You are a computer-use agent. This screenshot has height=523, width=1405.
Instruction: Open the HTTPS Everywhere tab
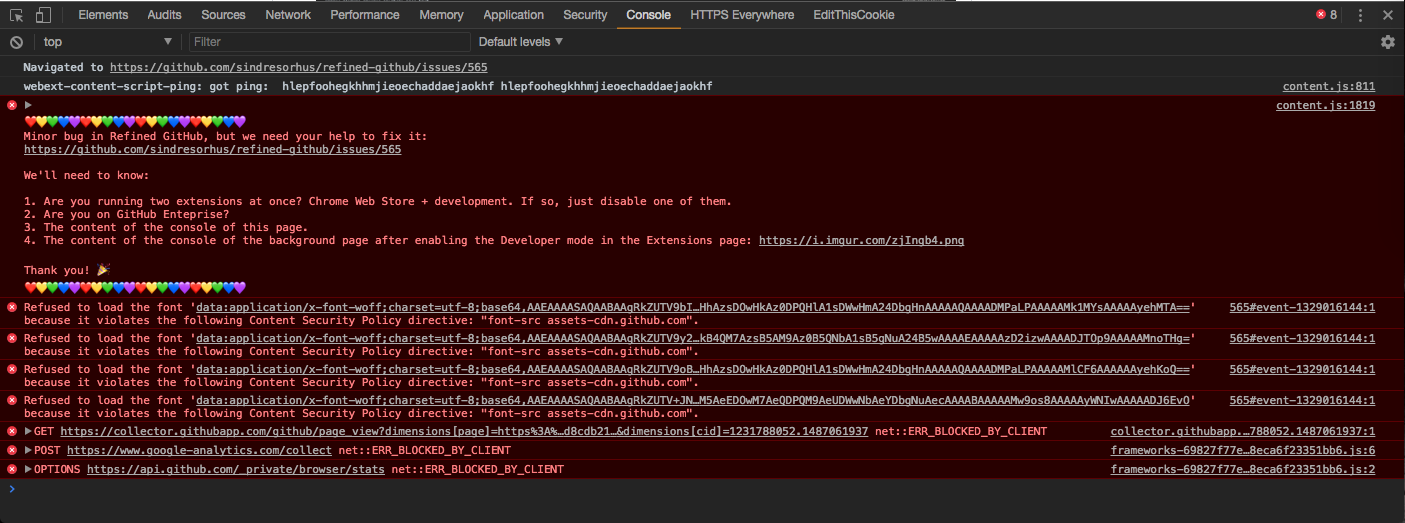pos(742,15)
